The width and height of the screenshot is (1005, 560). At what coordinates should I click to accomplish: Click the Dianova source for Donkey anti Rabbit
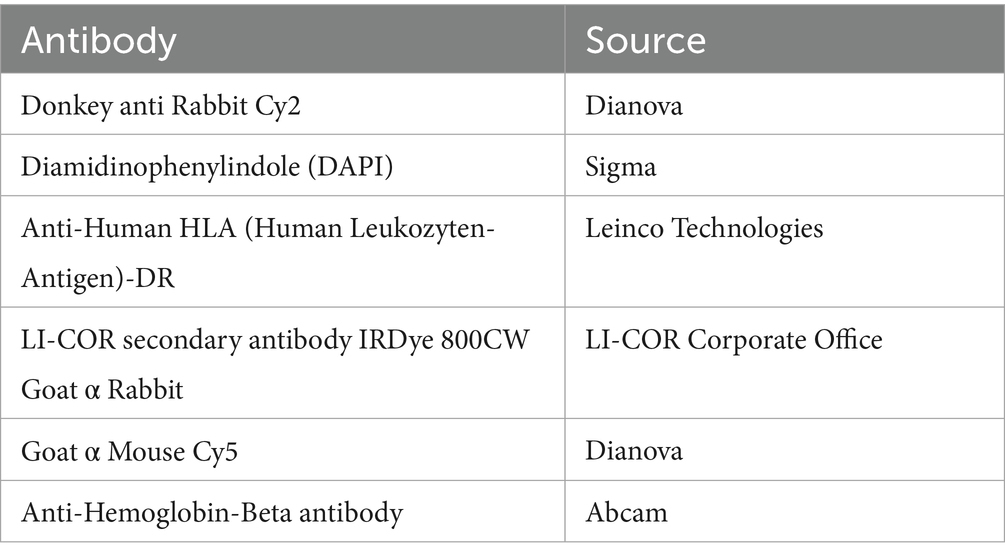click(x=634, y=105)
